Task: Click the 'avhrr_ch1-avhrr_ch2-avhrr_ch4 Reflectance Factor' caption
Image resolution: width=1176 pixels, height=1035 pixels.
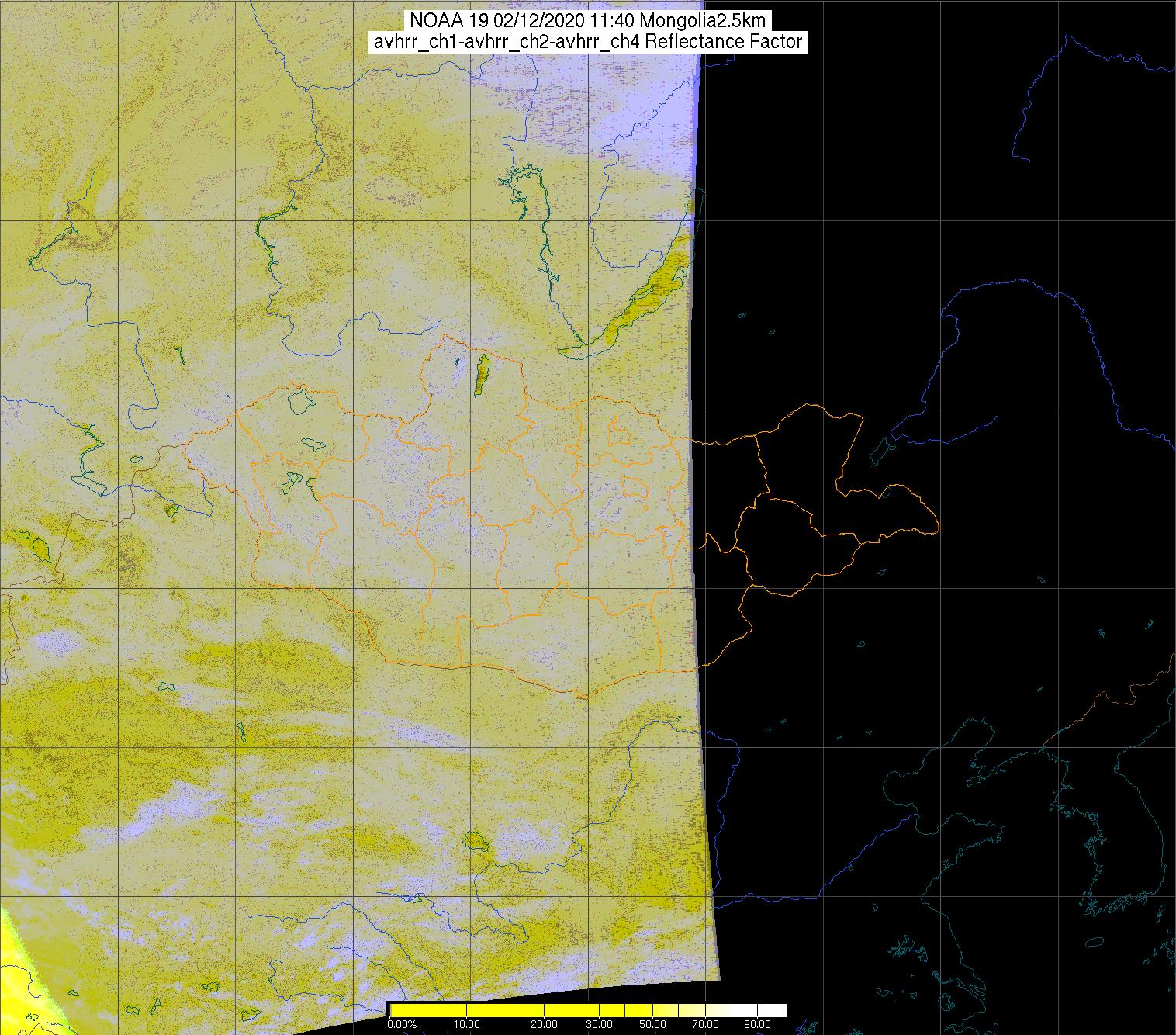Action: click(x=587, y=42)
